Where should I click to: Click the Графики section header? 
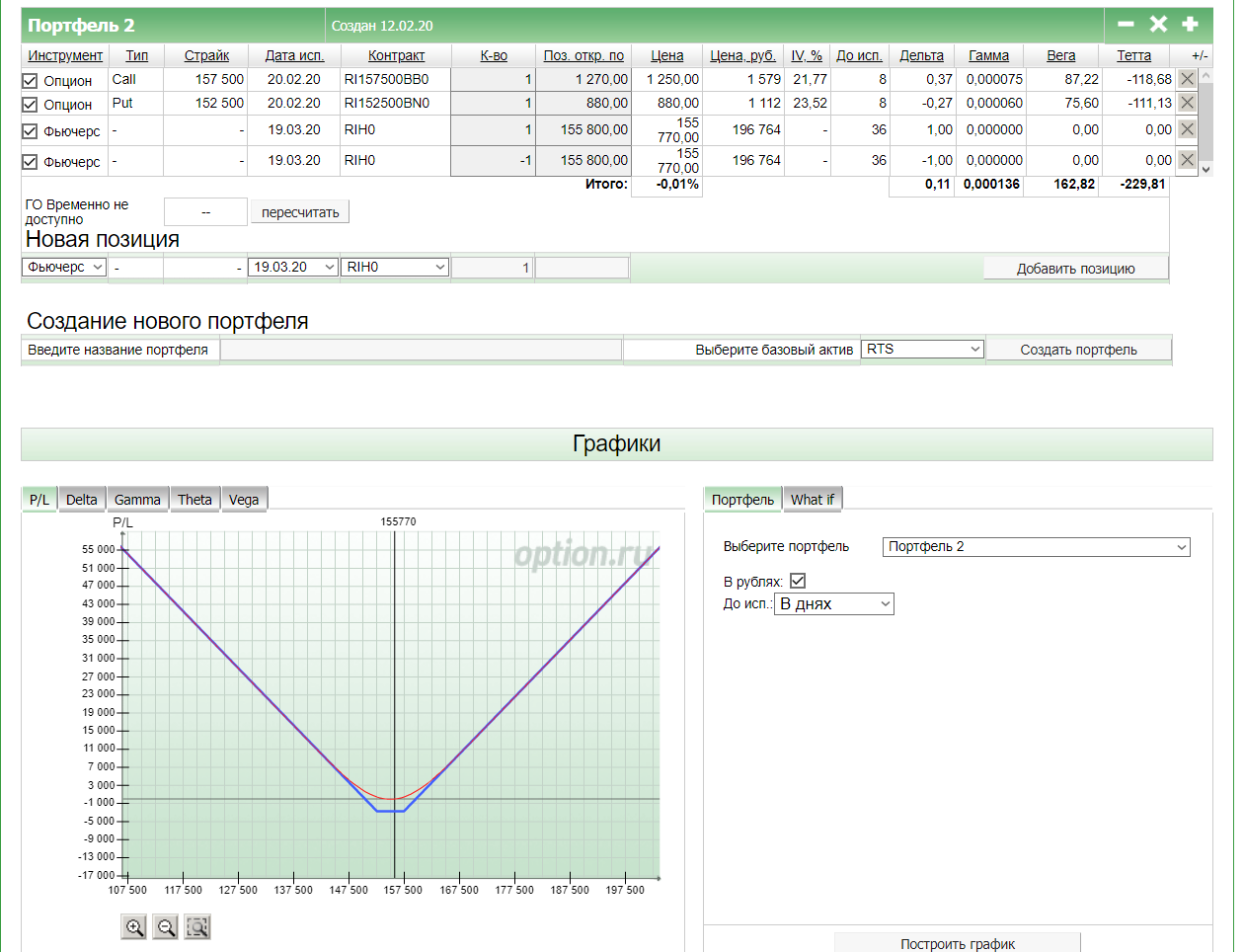(x=617, y=444)
